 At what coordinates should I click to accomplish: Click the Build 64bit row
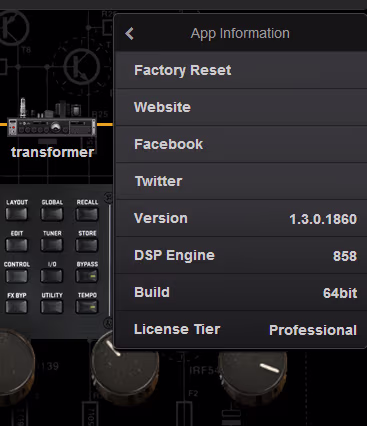[x=241, y=292]
